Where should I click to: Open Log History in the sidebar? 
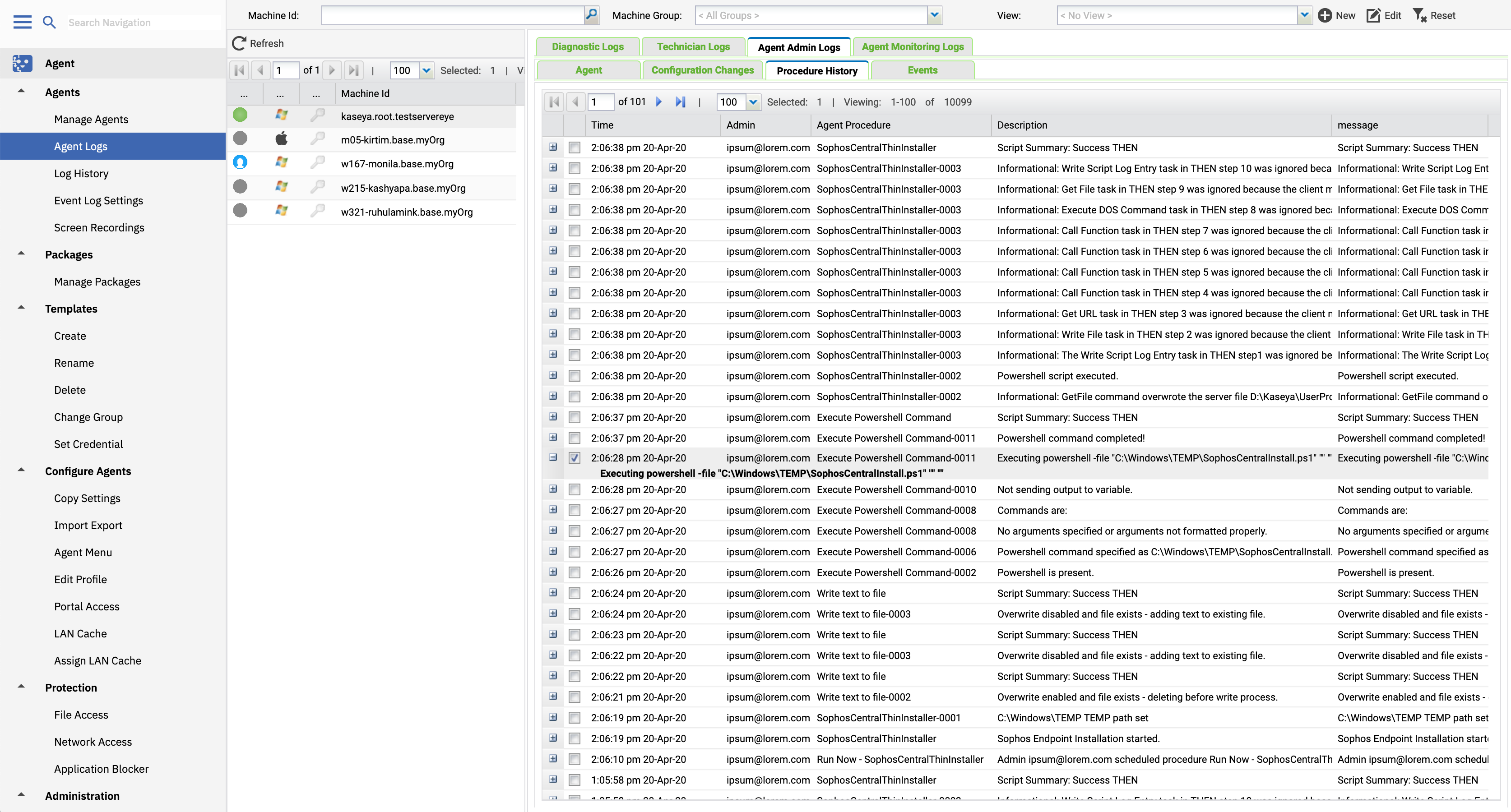point(81,174)
